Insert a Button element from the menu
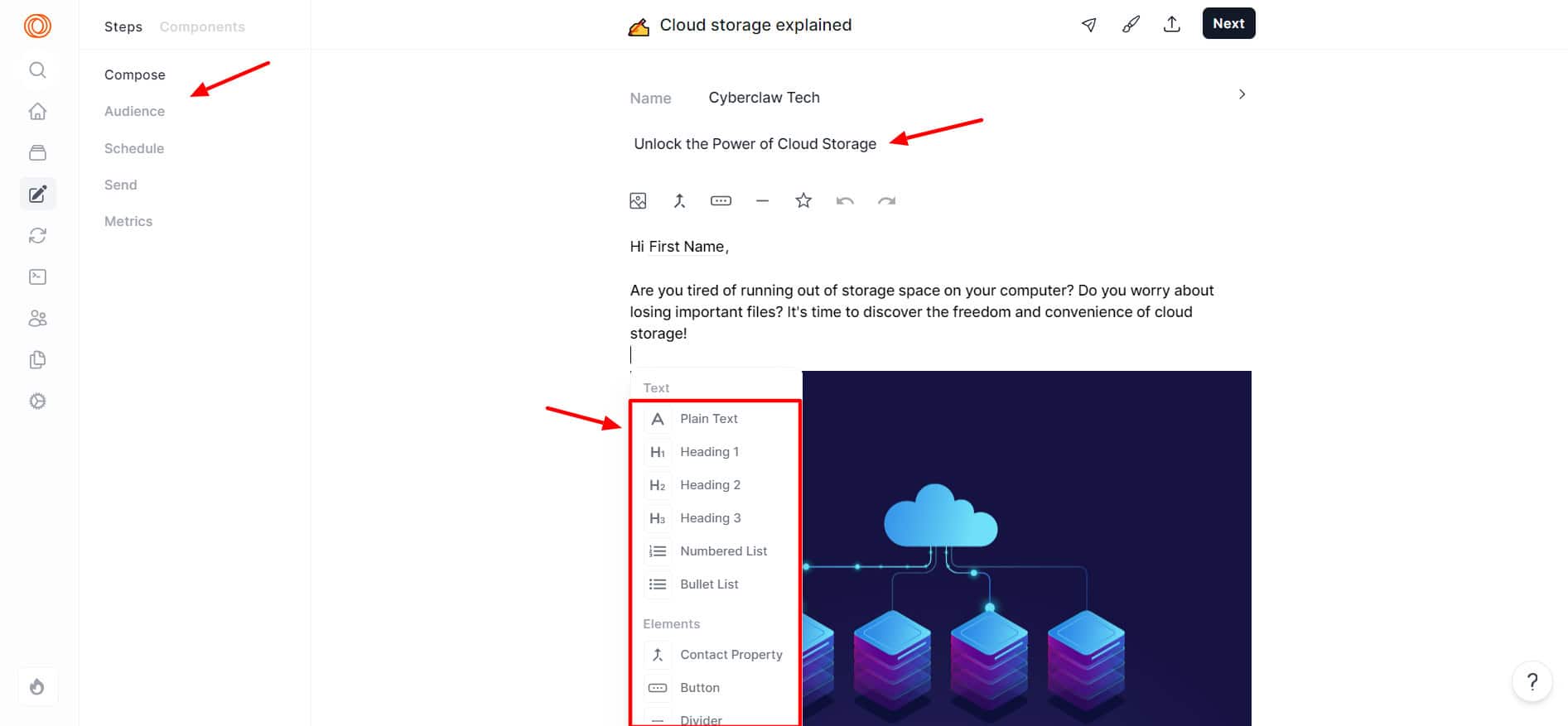The height and width of the screenshot is (726, 1568). tap(699, 688)
